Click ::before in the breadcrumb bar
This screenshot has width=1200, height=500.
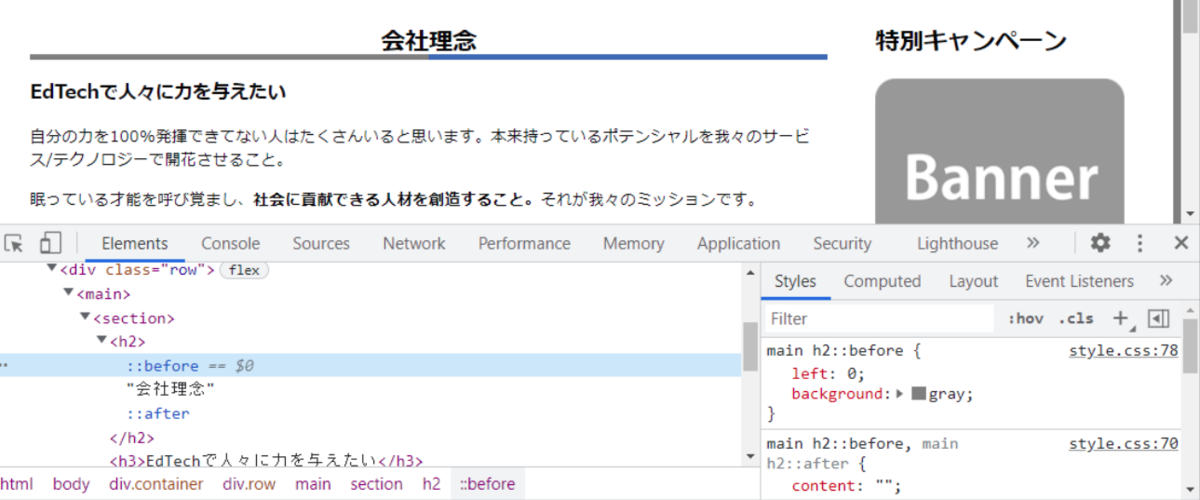click(x=488, y=484)
